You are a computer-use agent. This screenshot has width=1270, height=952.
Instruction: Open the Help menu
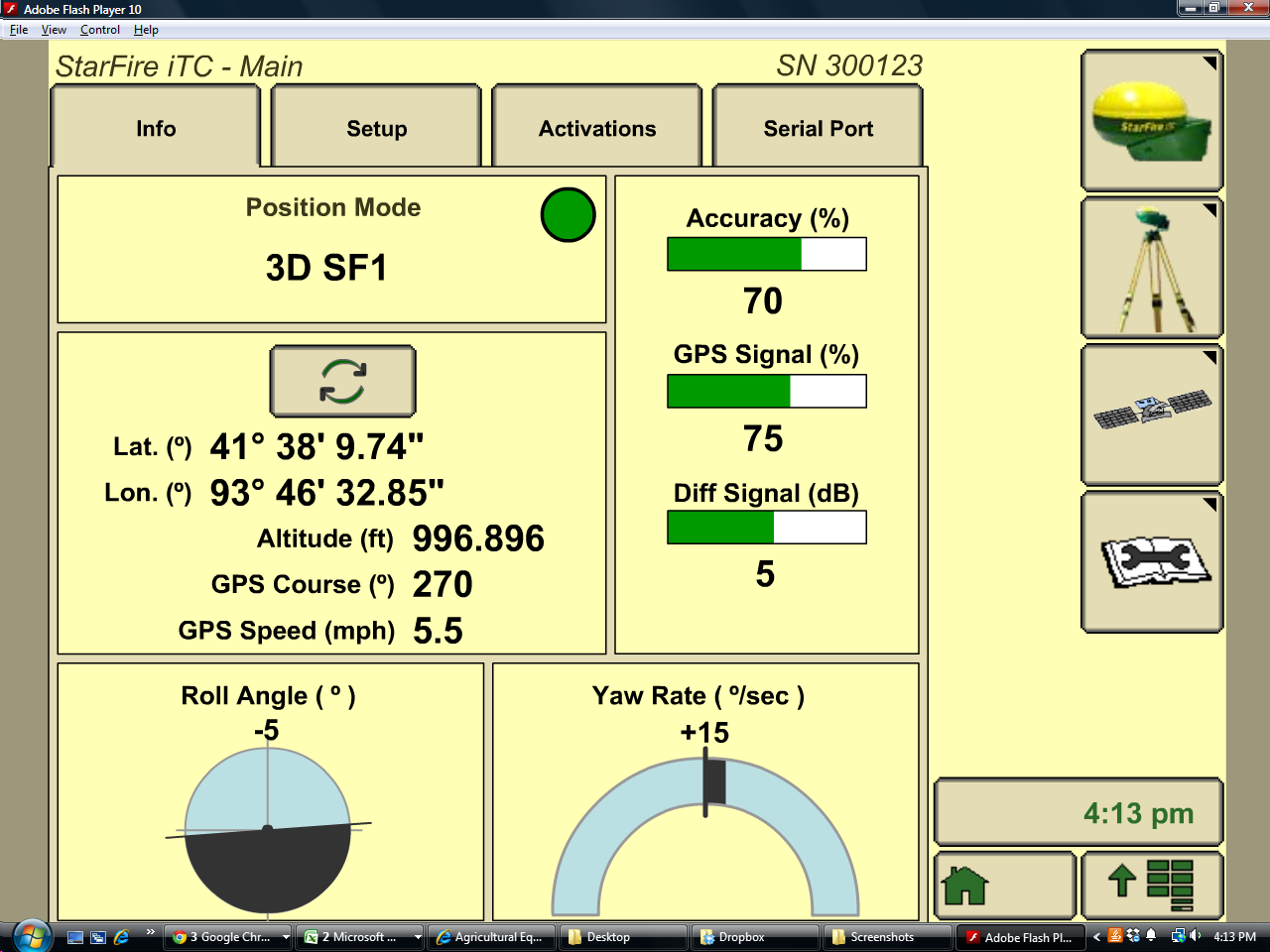pos(146,30)
